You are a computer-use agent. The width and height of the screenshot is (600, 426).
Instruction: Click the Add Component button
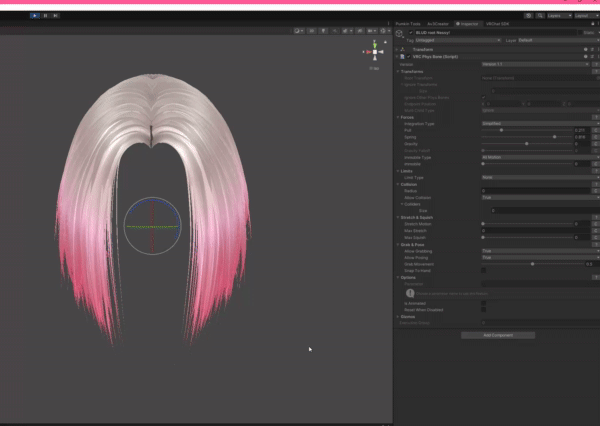497,335
